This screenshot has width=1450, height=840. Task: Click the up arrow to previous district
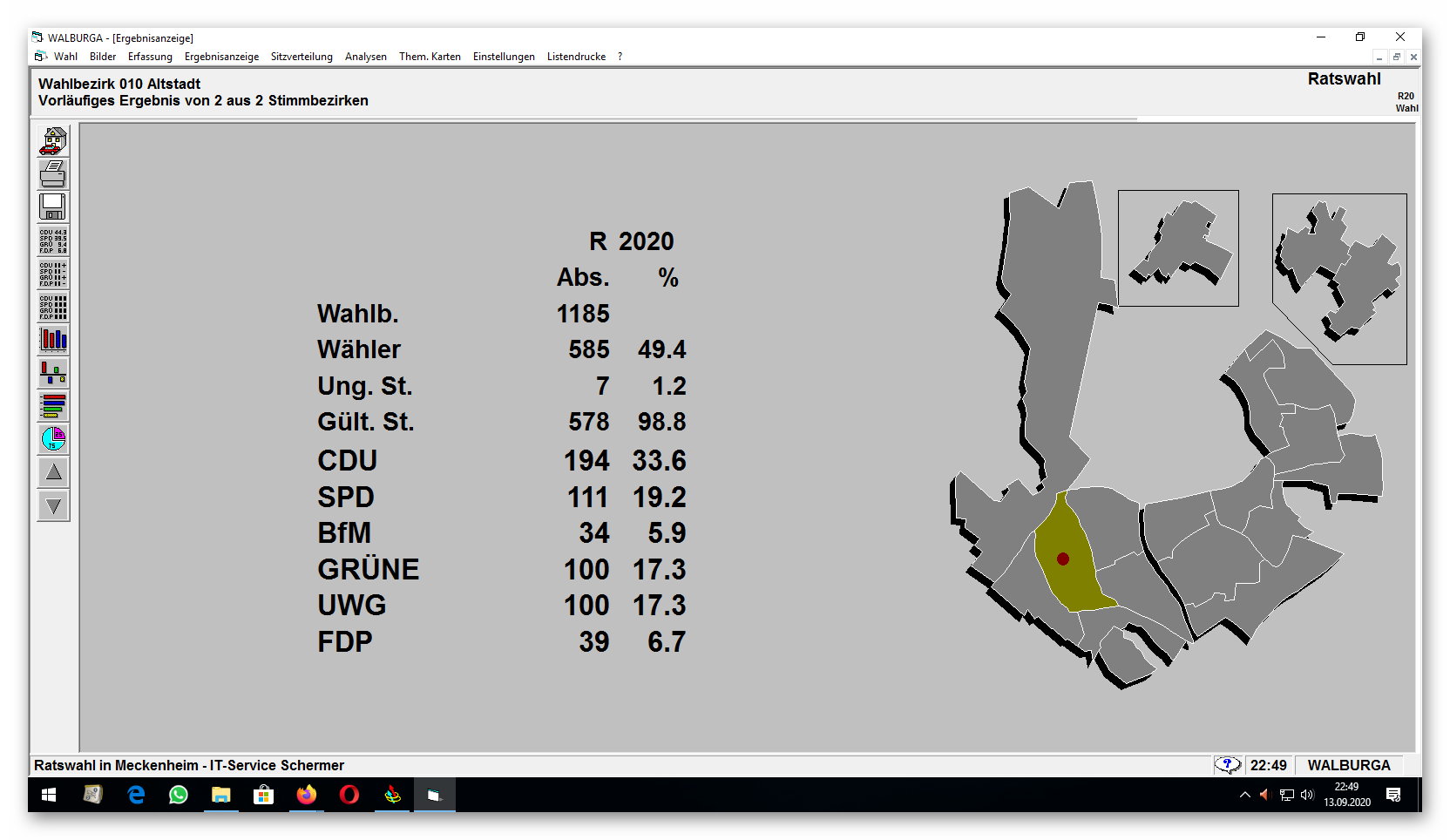53,472
